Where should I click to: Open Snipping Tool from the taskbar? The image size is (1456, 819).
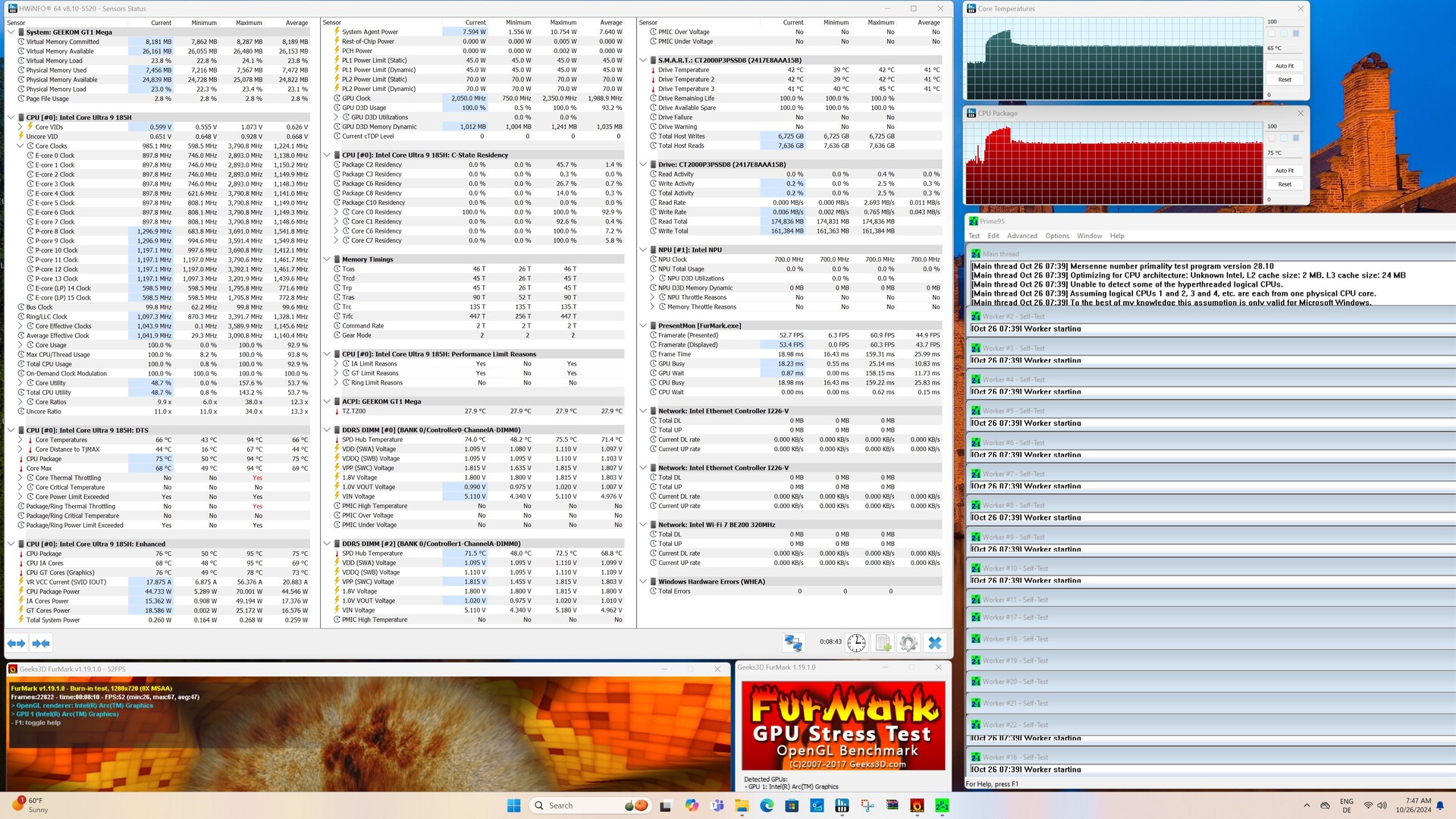click(x=867, y=805)
